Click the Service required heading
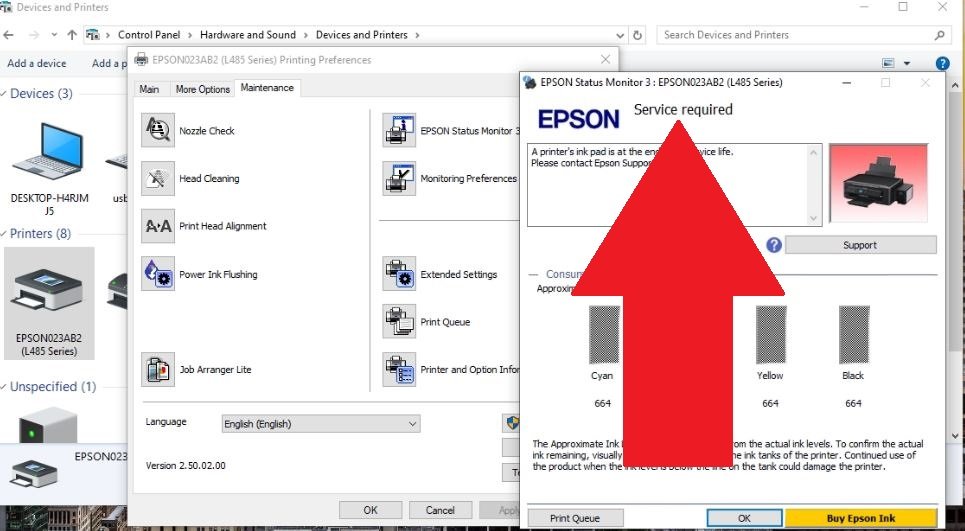Viewport: 965px width, 531px height. 683,110
